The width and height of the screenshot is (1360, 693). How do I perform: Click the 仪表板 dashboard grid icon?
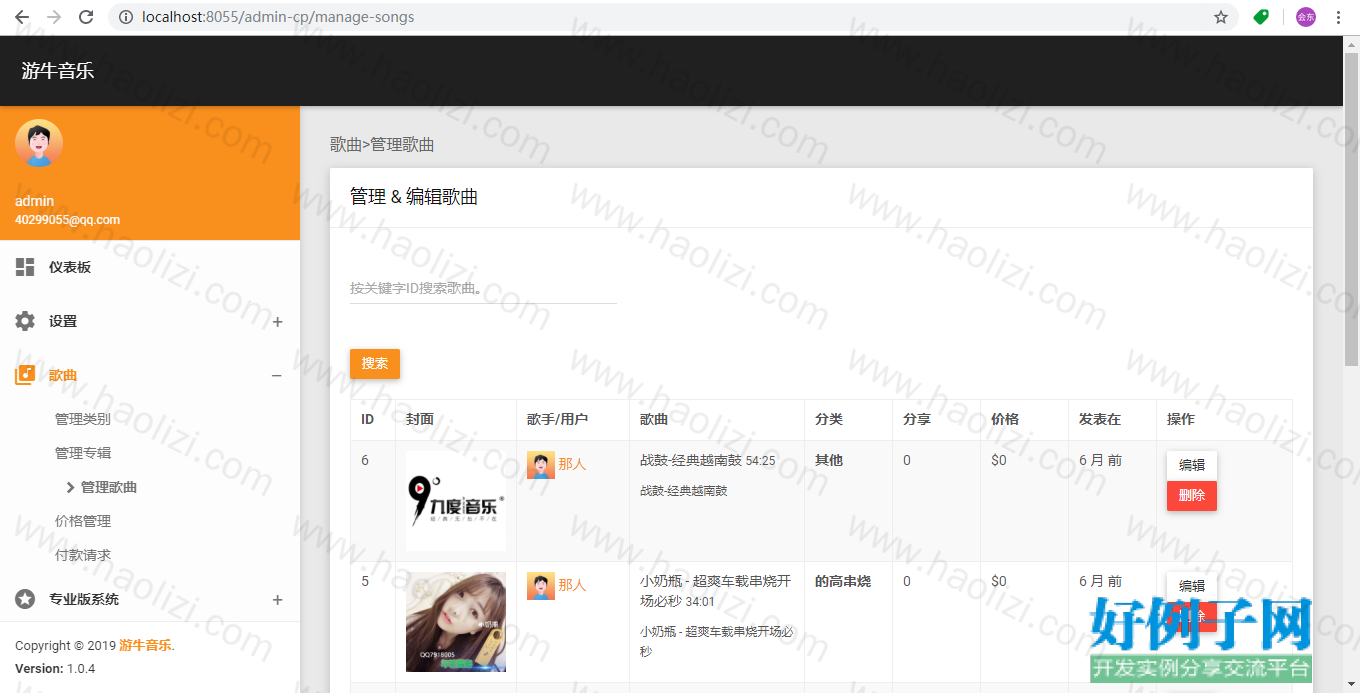click(25, 267)
